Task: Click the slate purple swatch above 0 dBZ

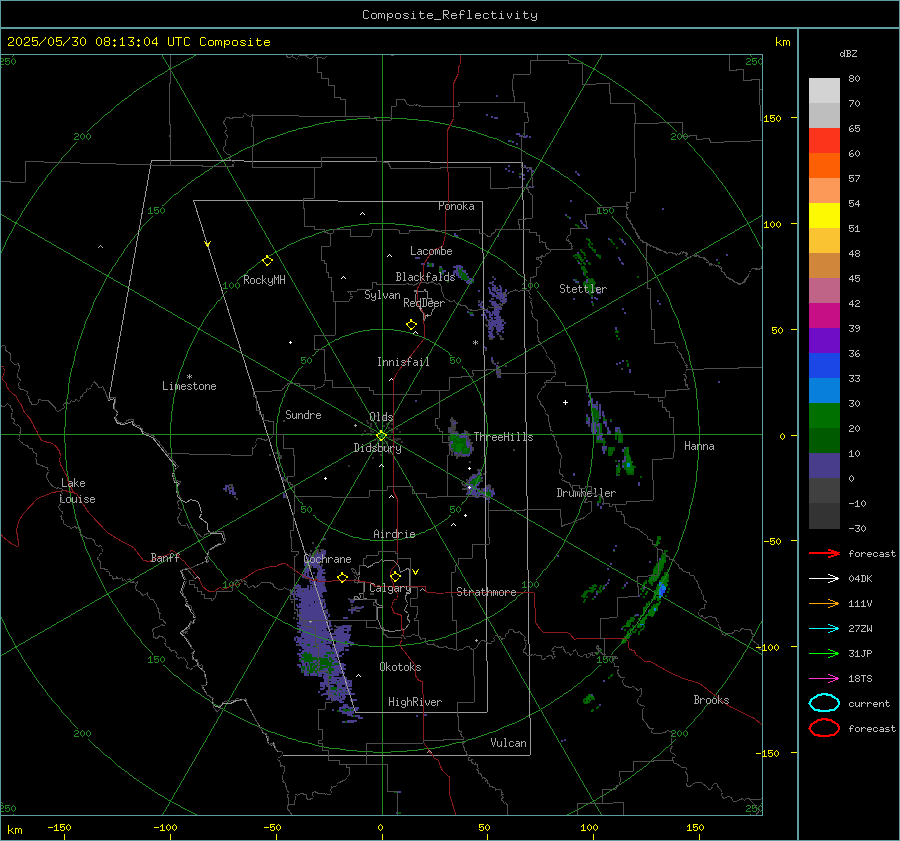Action: 824,466
